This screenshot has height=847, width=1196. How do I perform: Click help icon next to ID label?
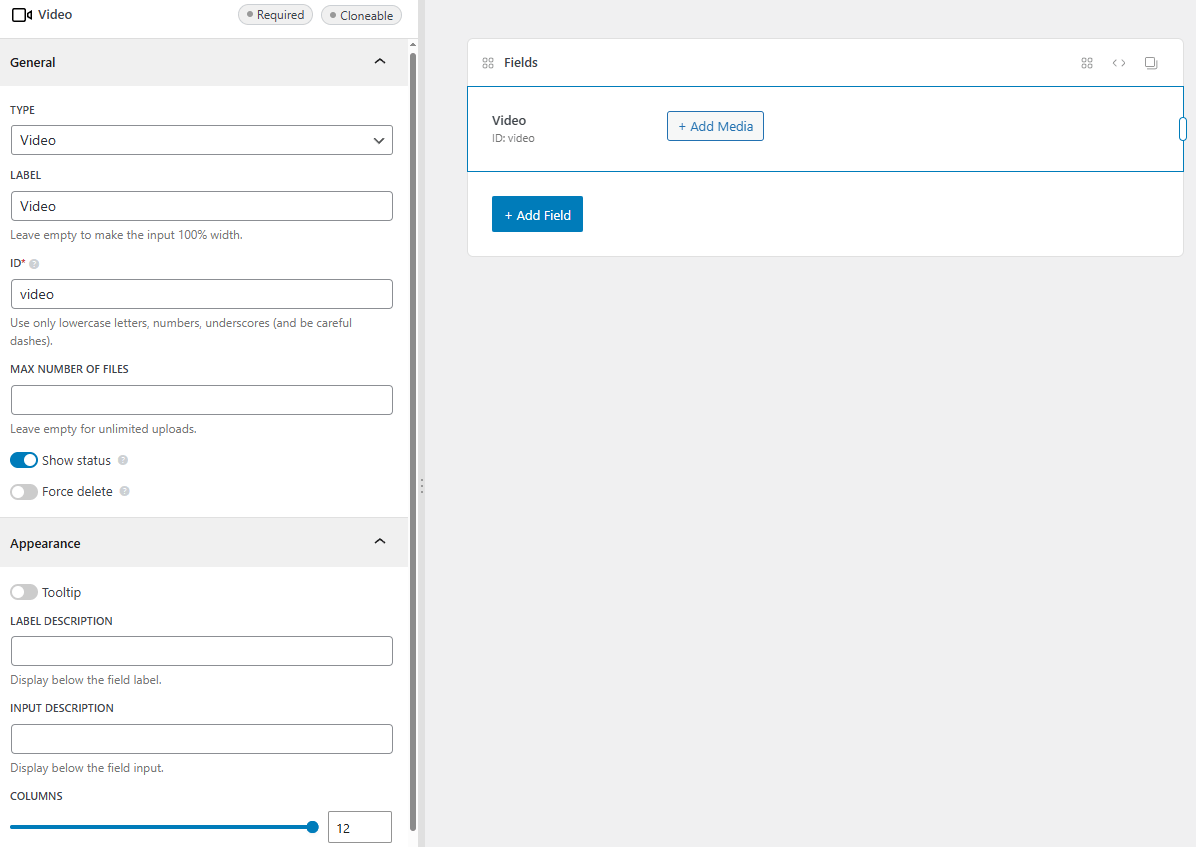point(35,264)
